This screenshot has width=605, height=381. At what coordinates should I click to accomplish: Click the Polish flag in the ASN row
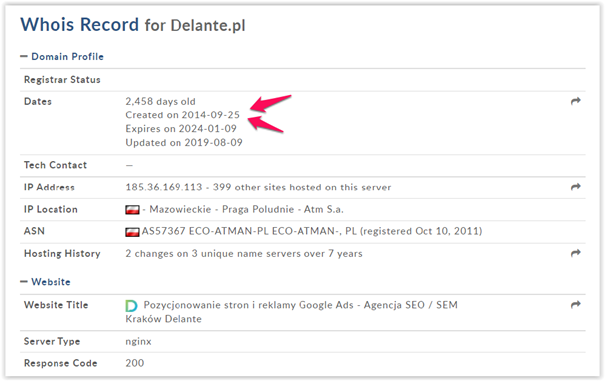132,232
